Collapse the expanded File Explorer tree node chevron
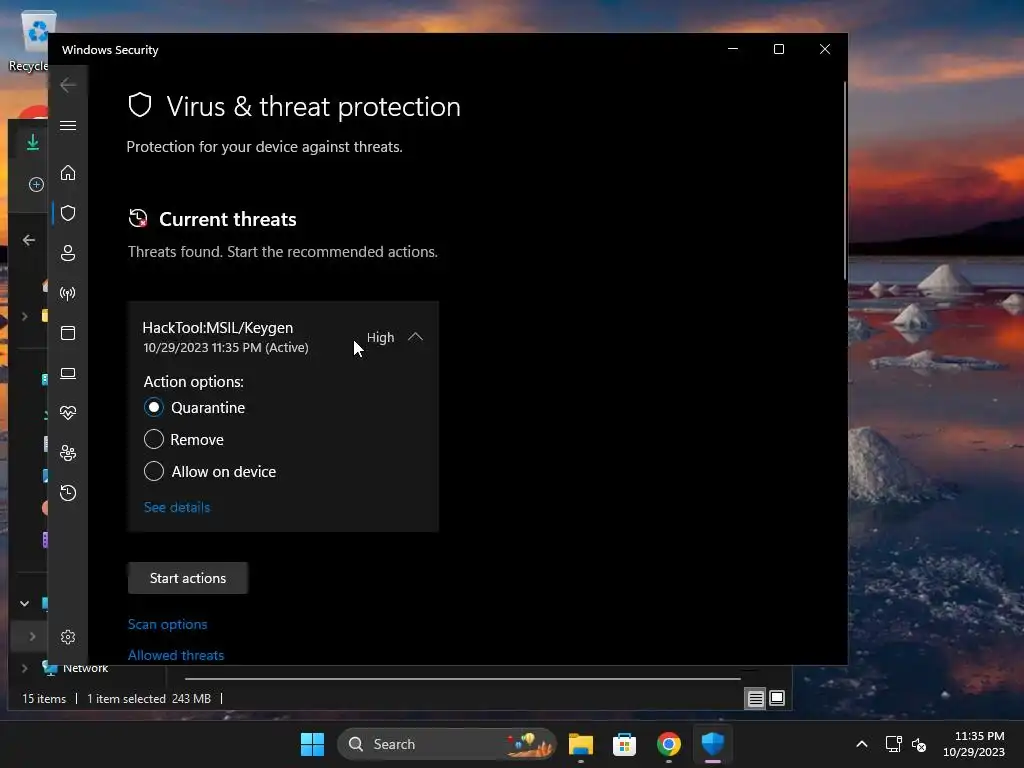 coord(25,603)
